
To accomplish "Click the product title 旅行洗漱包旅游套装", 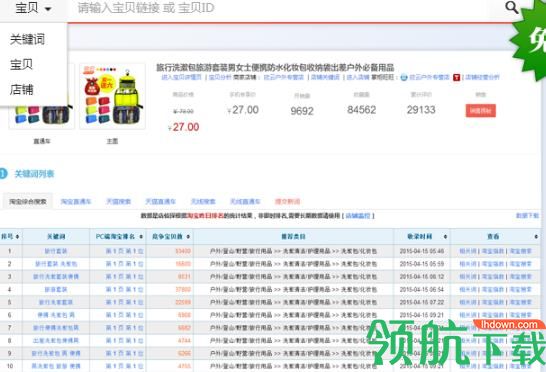I will tap(275, 67).
